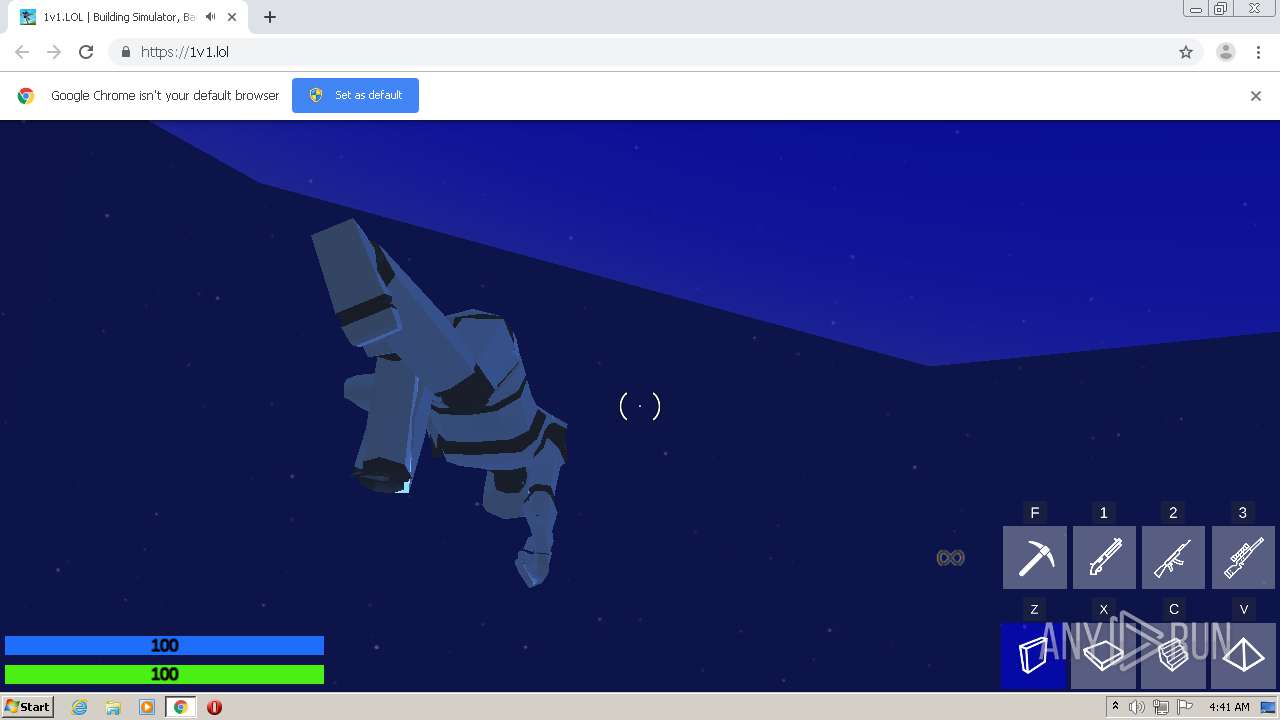Select the pickaxe tool slot
Screen dimensions: 1280x720
(1034, 557)
